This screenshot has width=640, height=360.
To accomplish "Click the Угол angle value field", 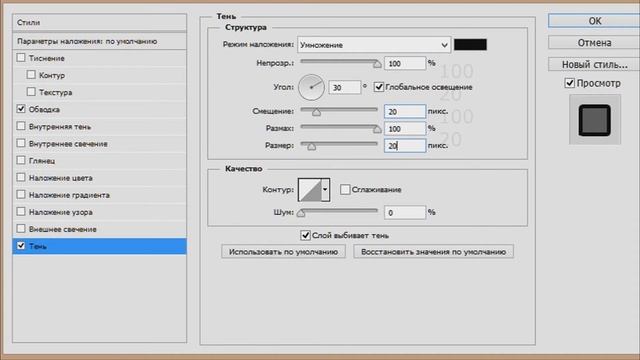I will tap(345, 87).
